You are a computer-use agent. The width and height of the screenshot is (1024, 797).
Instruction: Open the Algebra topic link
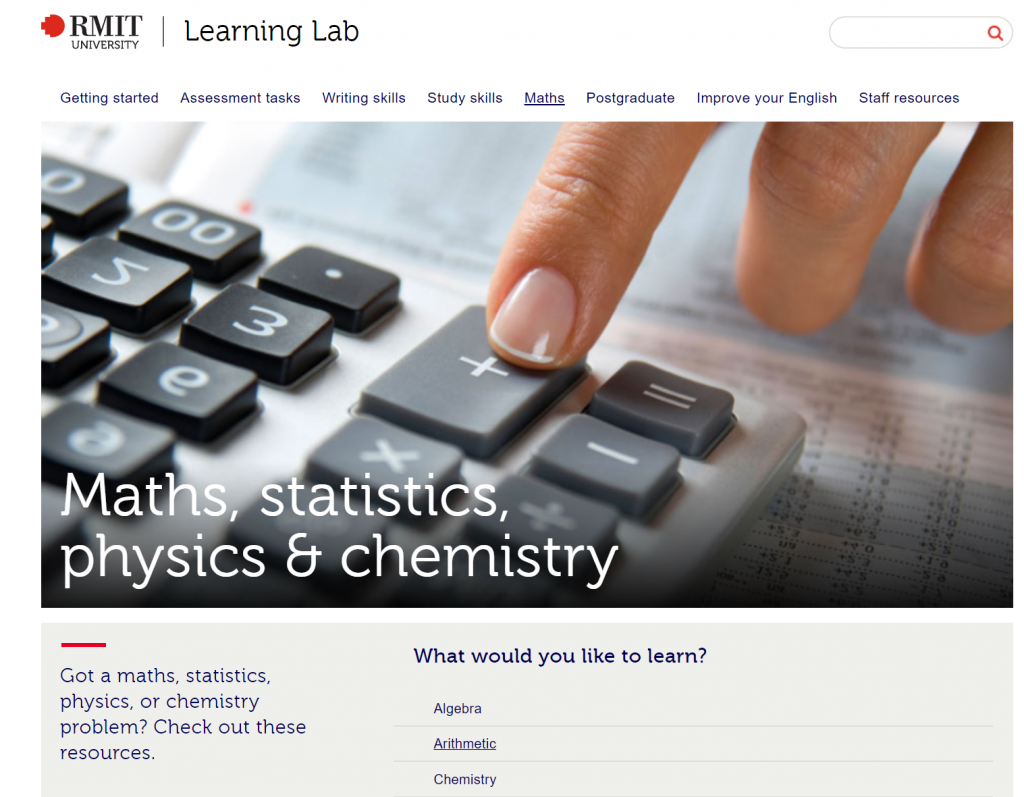(457, 709)
